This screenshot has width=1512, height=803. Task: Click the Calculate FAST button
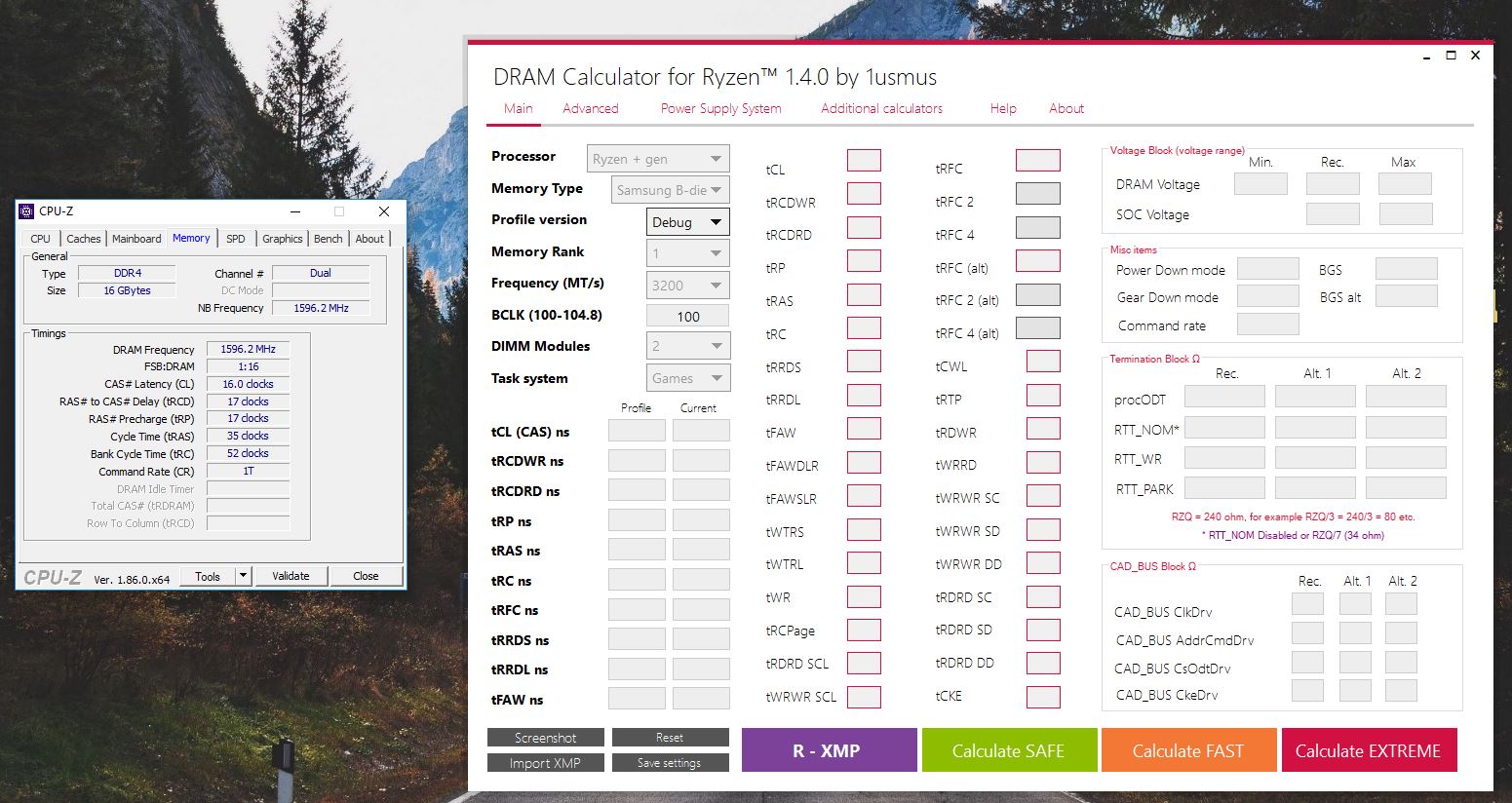(x=1188, y=750)
